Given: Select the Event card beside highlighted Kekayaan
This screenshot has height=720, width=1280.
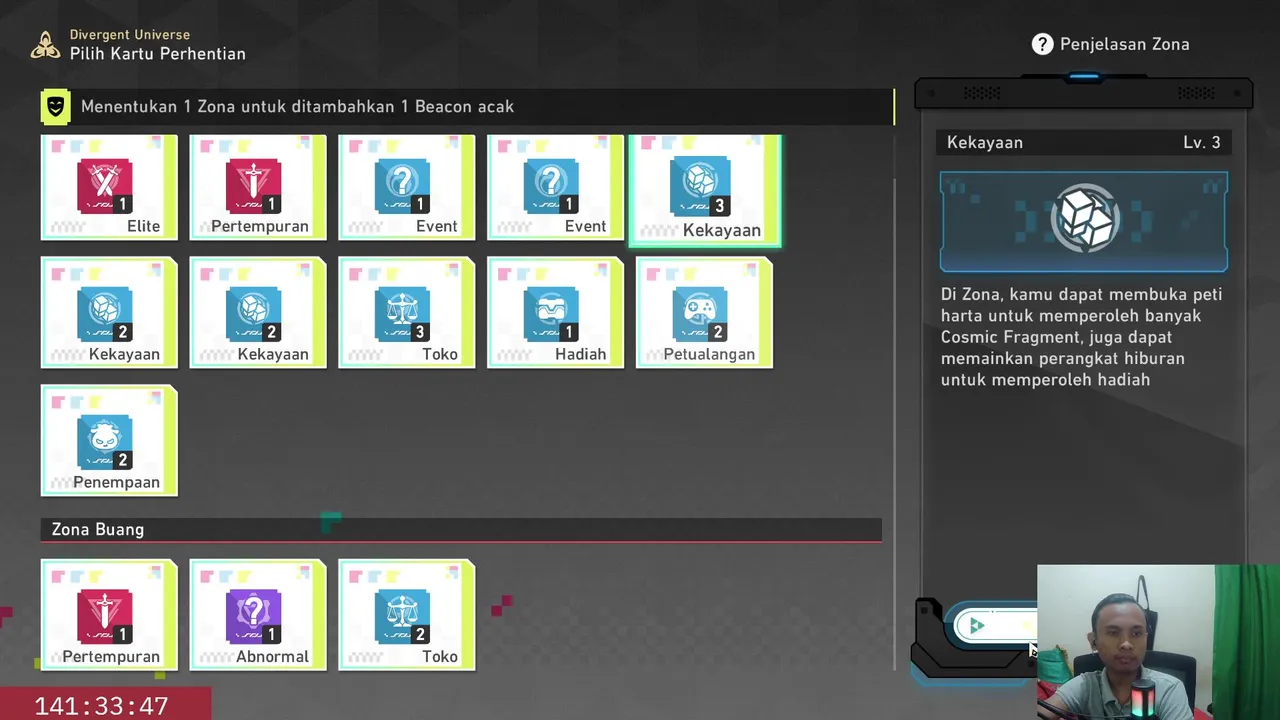Looking at the screenshot, I should (555, 188).
